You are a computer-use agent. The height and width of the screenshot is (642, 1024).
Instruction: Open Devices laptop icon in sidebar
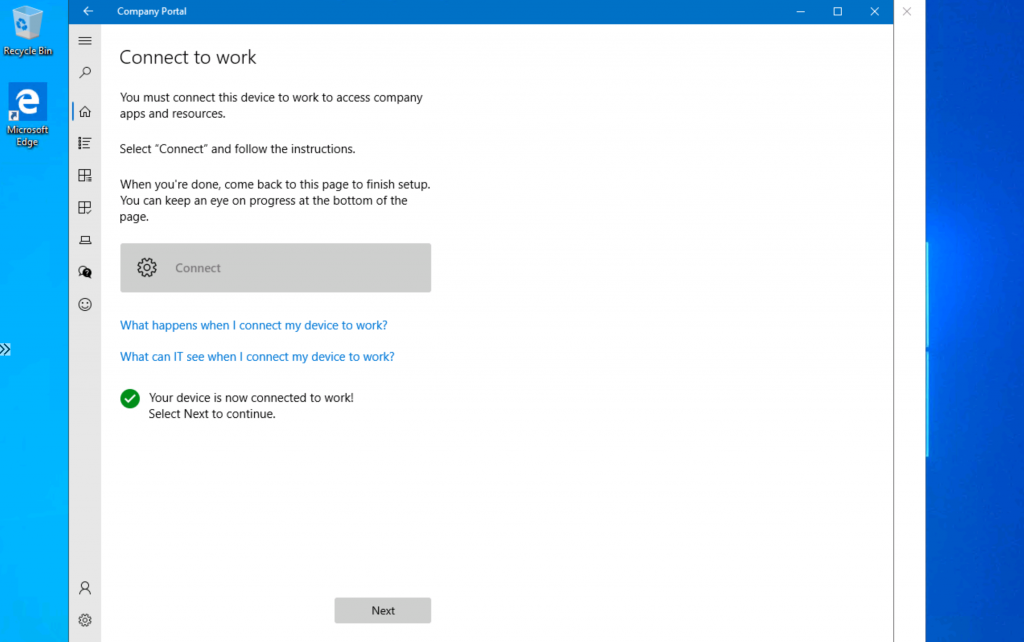[85, 240]
